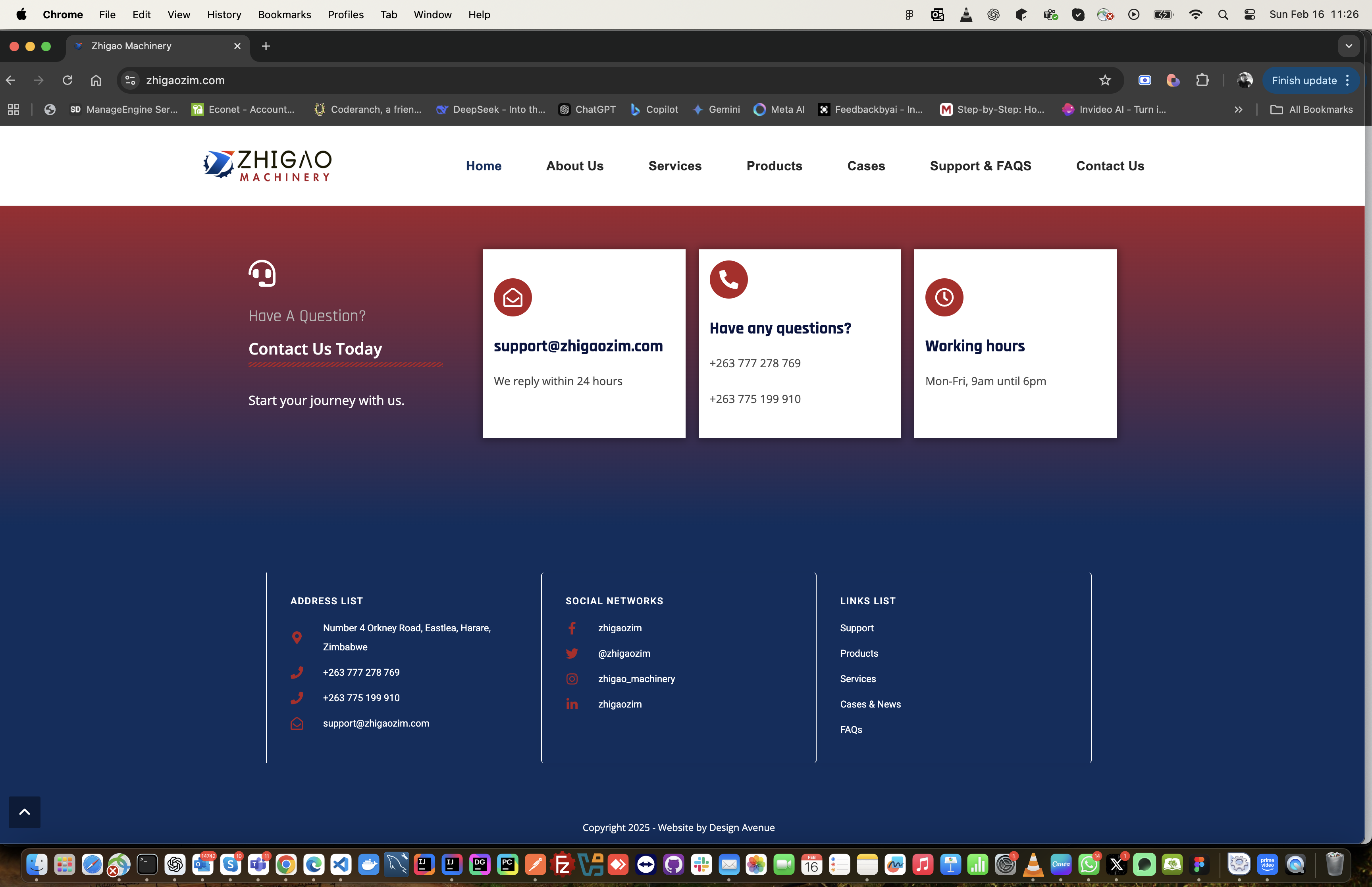Open the Facebook icon in Social Networks

click(x=572, y=628)
